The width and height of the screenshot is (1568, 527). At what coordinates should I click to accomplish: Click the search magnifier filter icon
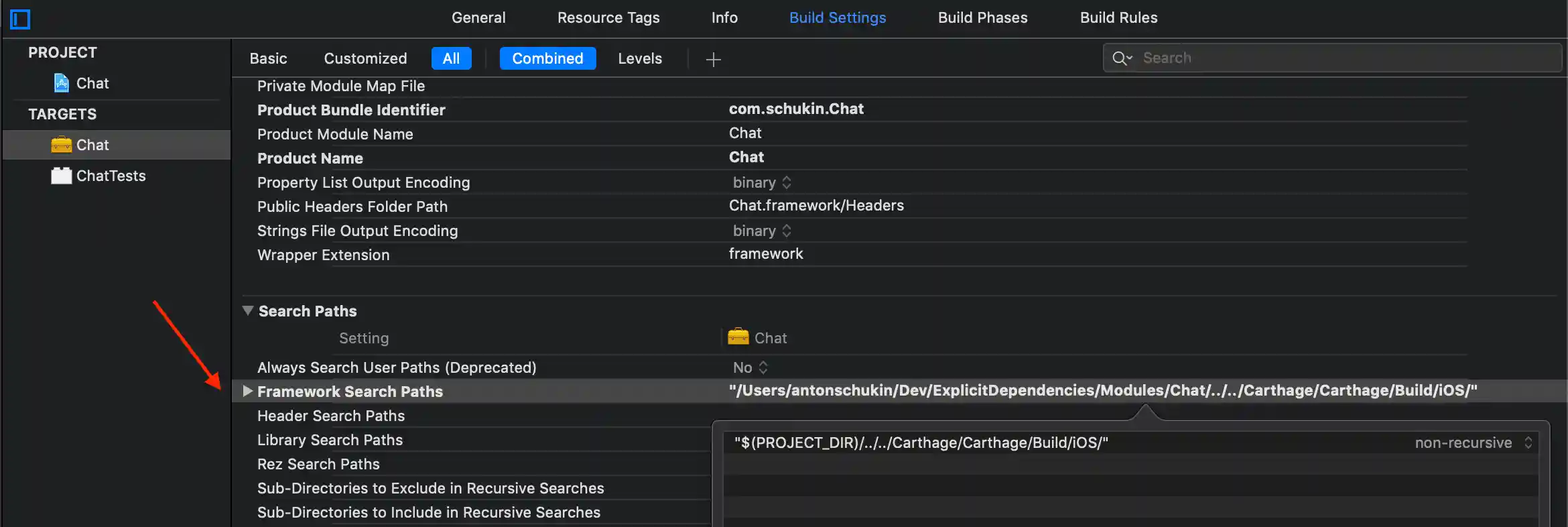(1121, 58)
